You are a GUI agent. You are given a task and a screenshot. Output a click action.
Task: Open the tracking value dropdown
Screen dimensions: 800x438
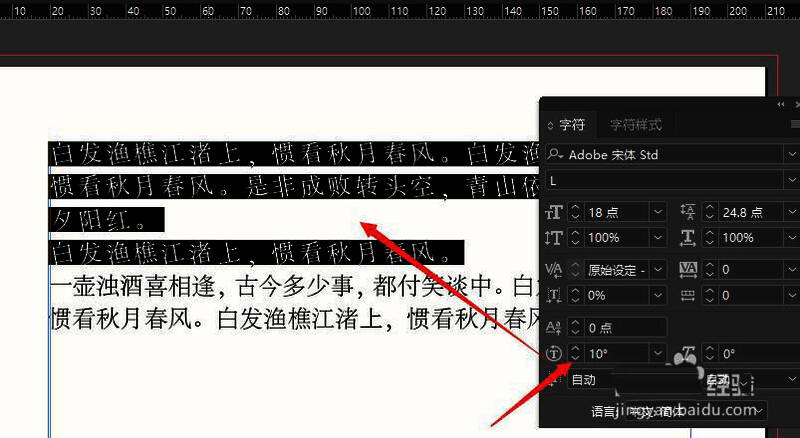tap(792, 270)
